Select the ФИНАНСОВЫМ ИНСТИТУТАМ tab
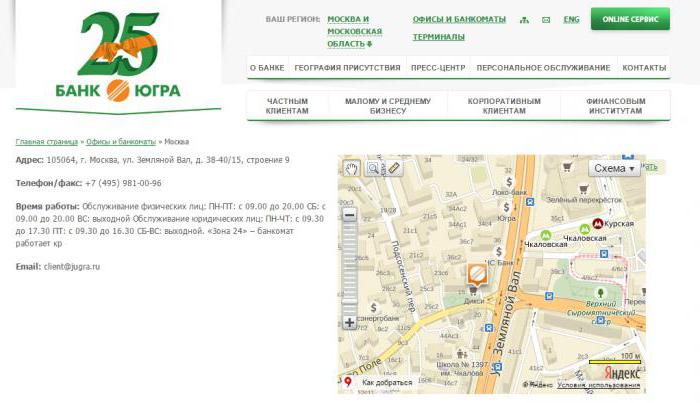Image resolution: width=700 pixels, height=403 pixels. point(616,106)
